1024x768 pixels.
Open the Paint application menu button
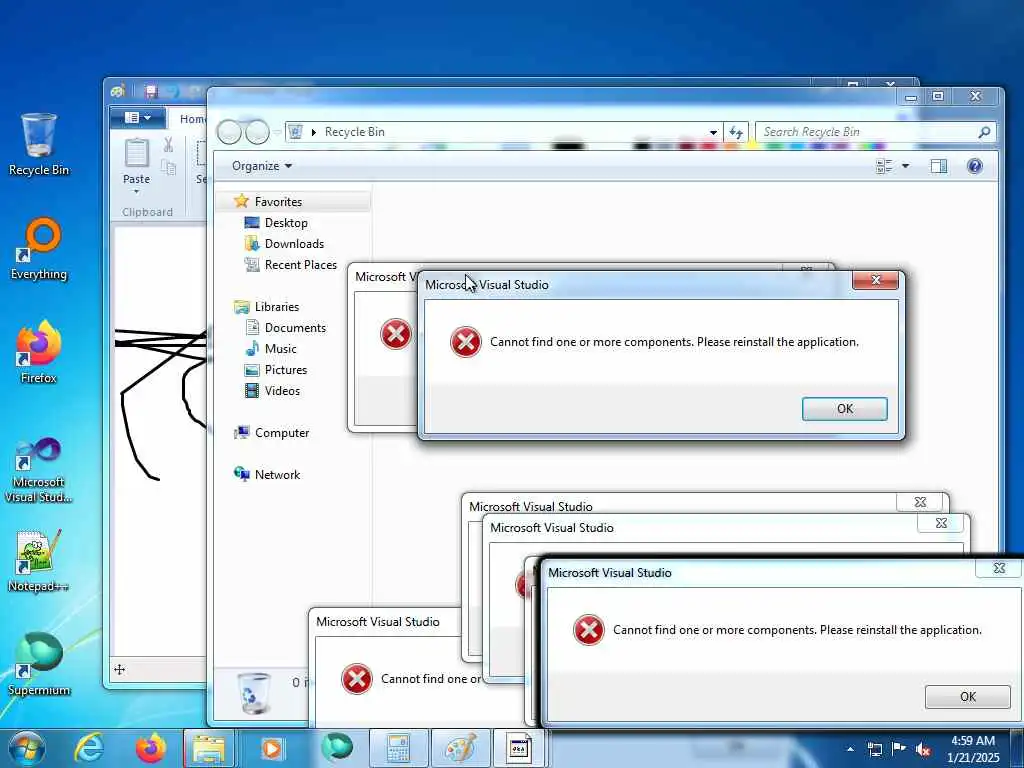click(x=138, y=118)
